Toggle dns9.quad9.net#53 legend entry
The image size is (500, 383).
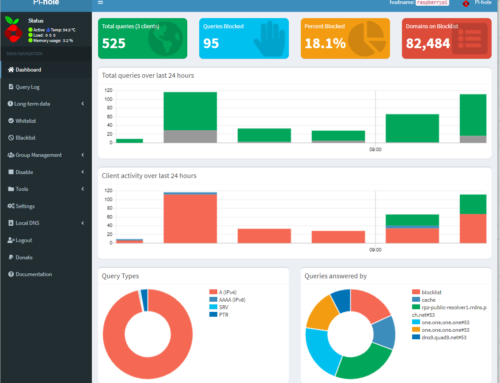click(x=439, y=337)
